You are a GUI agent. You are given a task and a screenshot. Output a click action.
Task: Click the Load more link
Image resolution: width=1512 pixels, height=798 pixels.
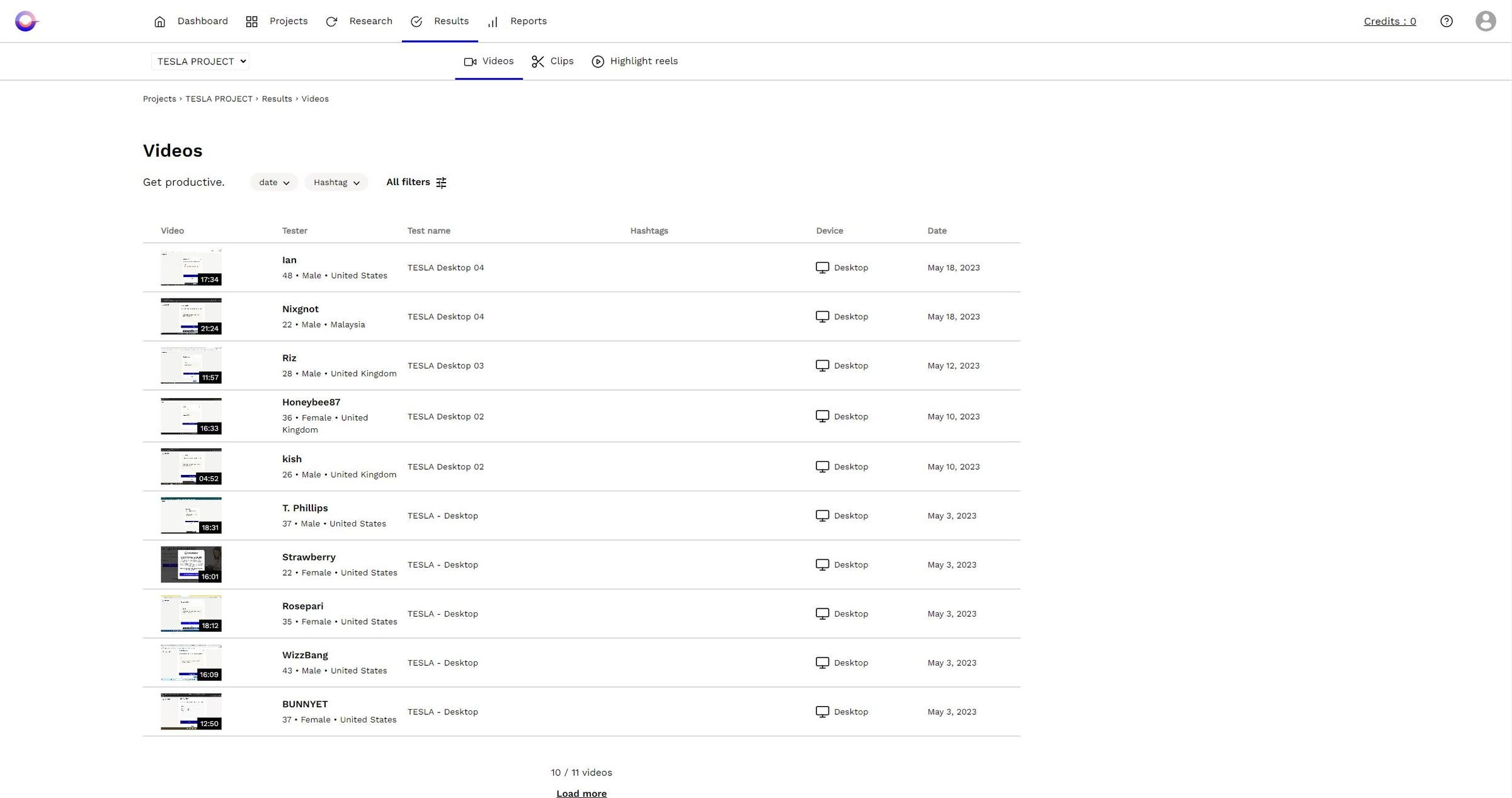click(581, 793)
